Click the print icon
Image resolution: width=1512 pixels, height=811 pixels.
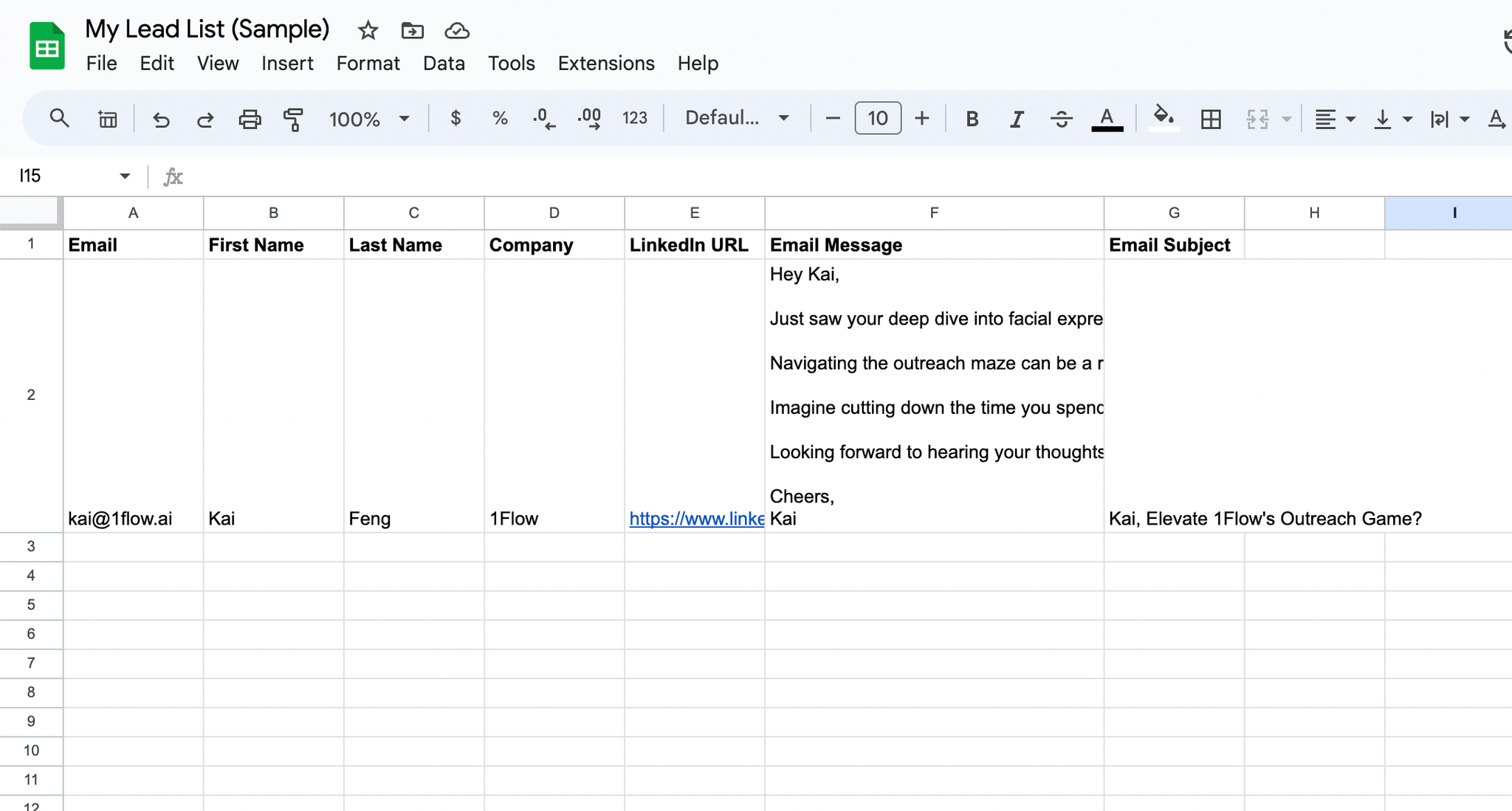(x=250, y=119)
